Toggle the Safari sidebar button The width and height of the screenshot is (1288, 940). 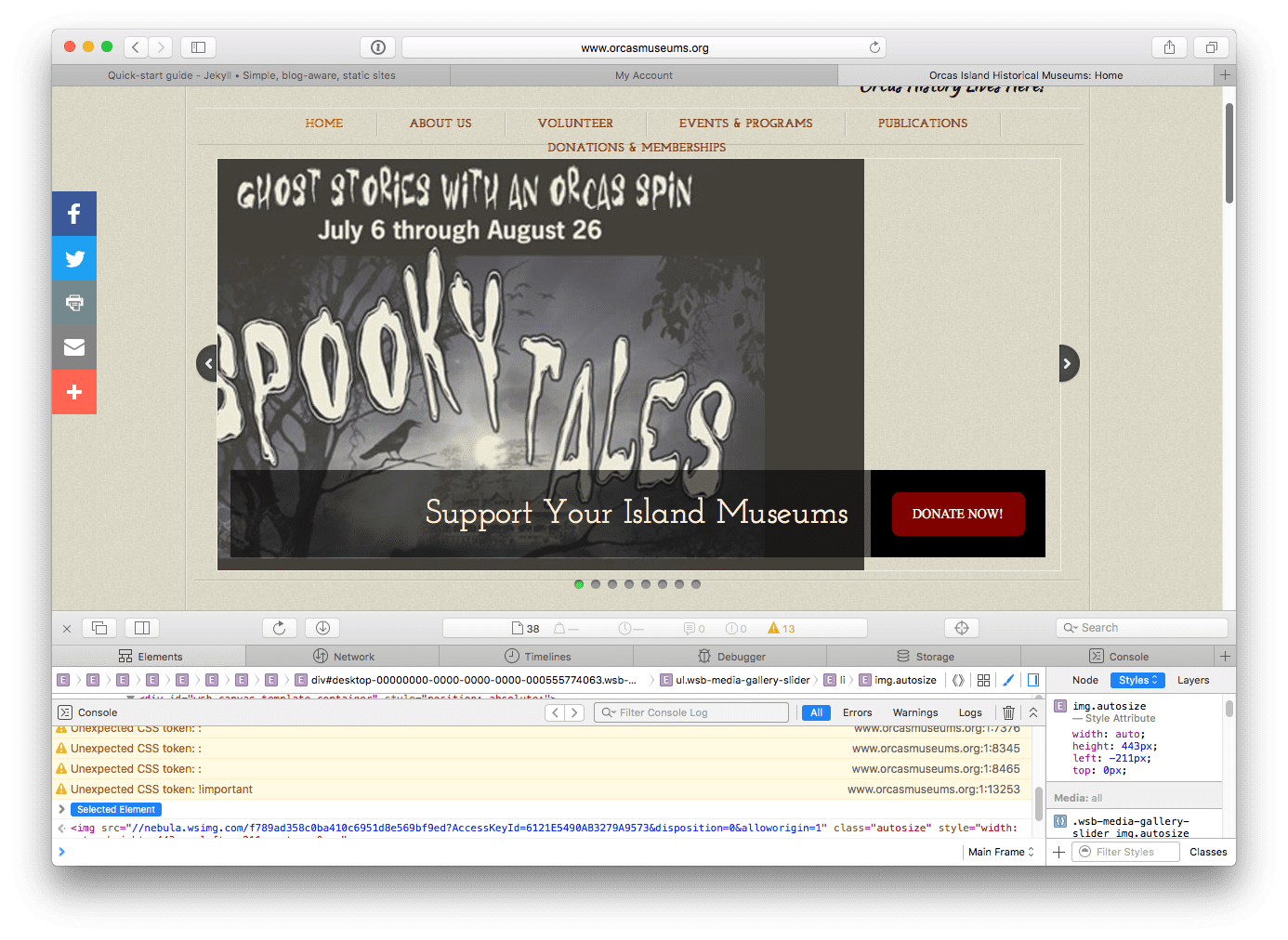click(x=198, y=47)
